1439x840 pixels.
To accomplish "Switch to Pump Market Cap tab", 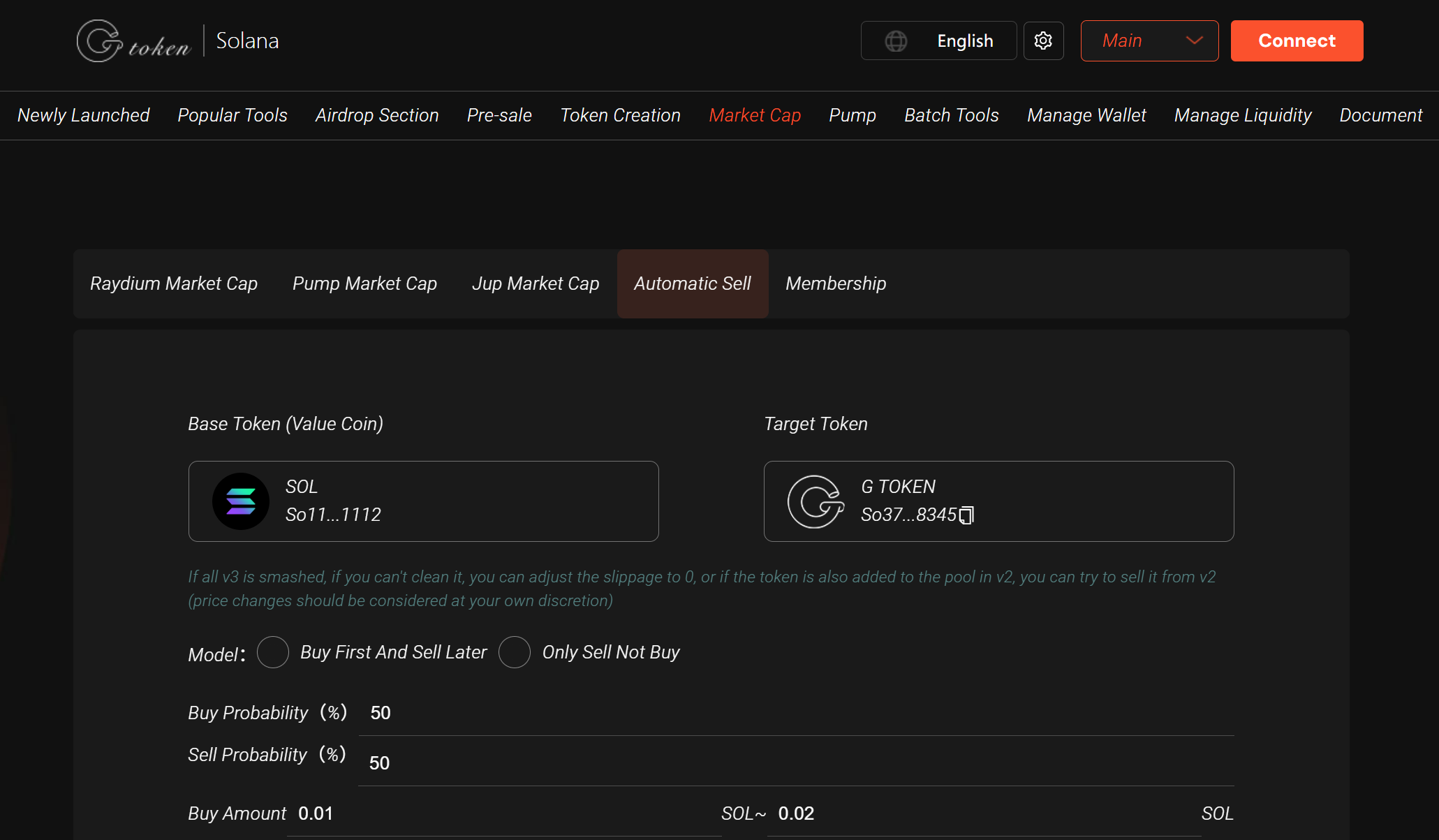I will [364, 283].
